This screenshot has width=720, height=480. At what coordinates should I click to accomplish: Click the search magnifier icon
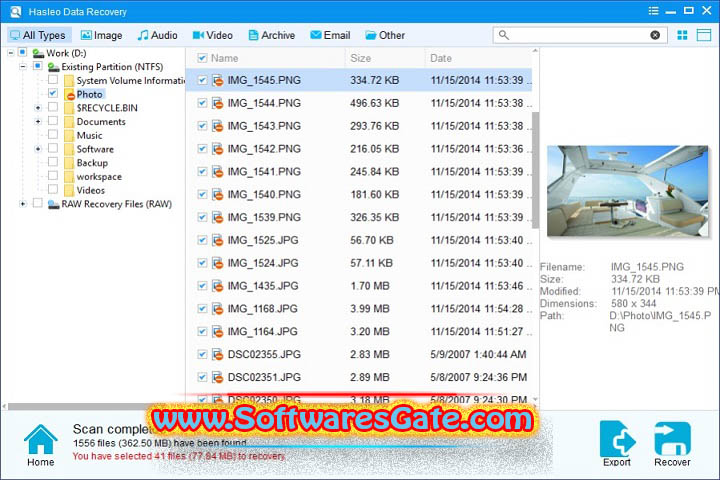504,35
